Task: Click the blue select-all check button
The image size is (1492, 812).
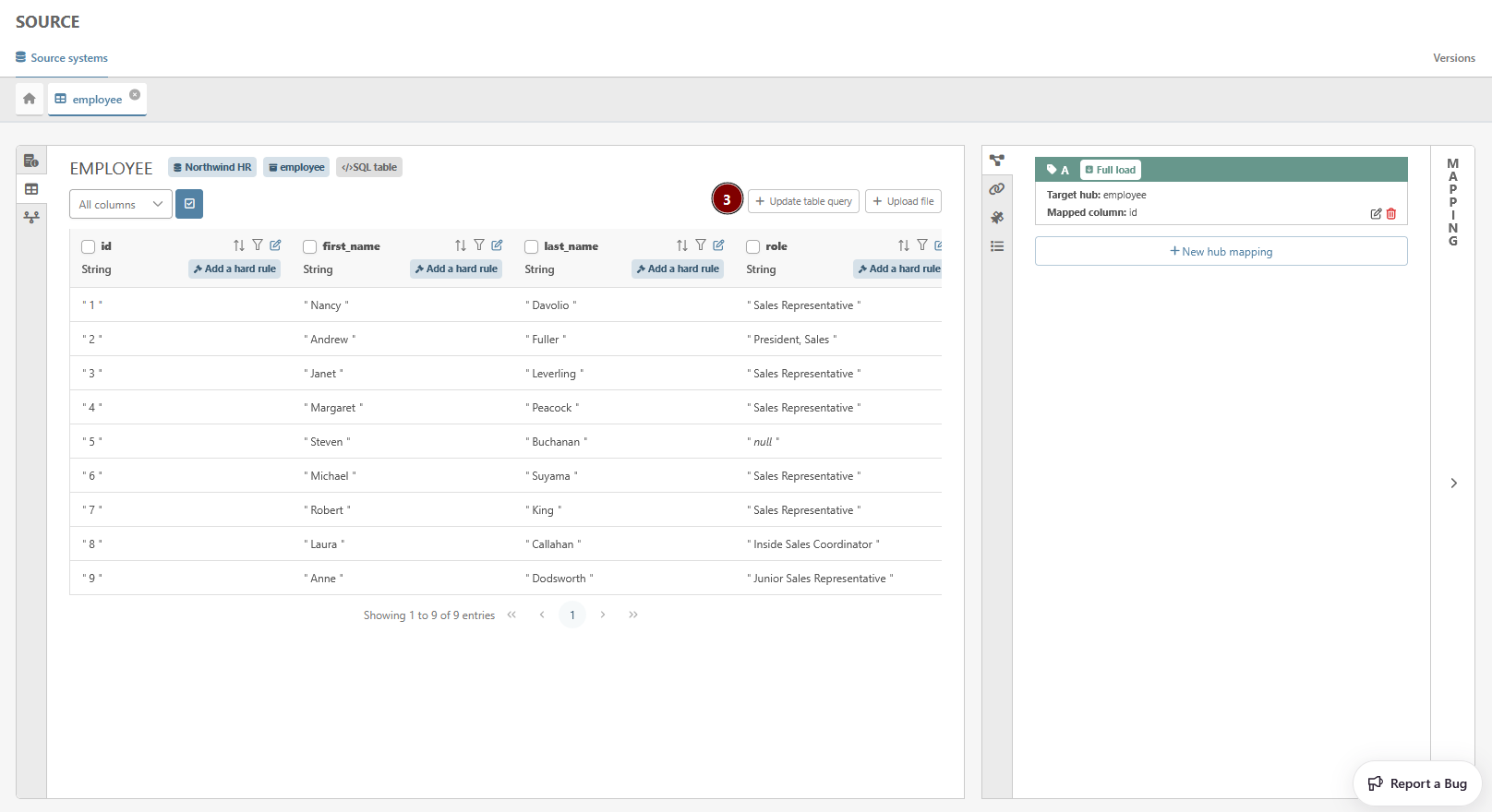Action: click(189, 204)
